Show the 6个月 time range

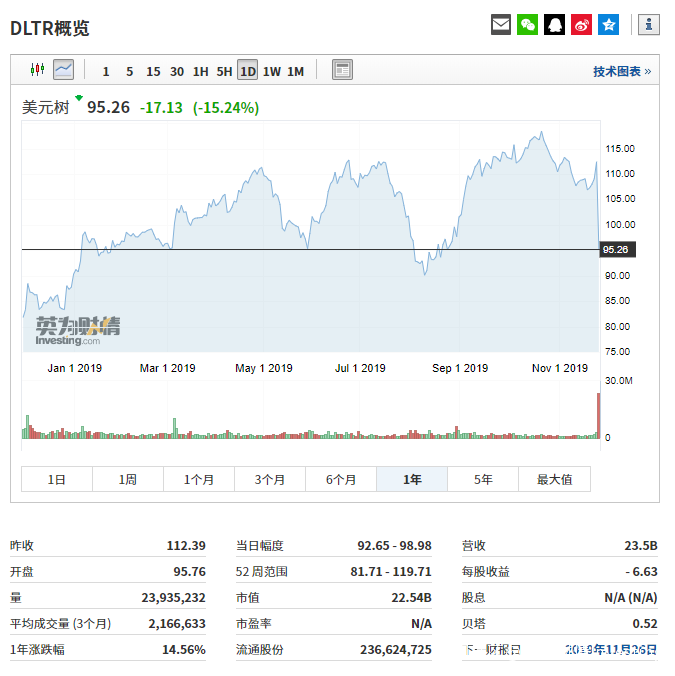tap(341, 479)
